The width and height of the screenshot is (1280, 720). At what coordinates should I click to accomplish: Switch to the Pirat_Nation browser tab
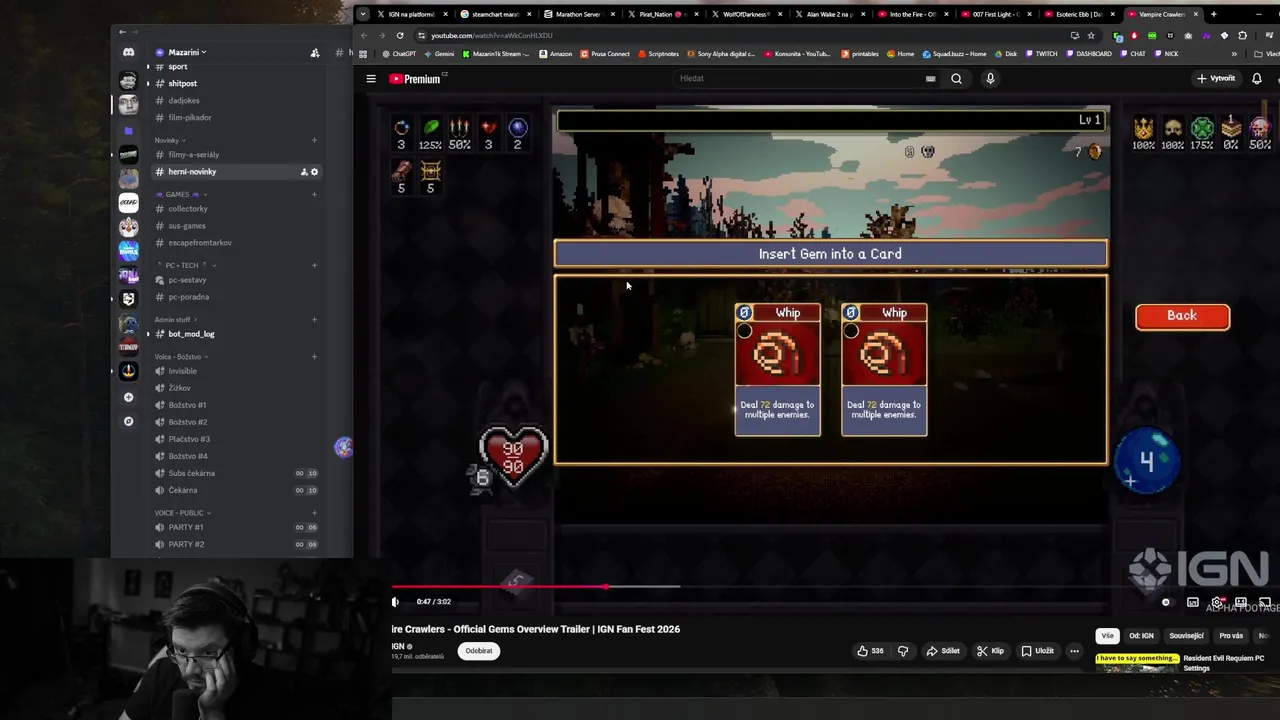(661, 14)
